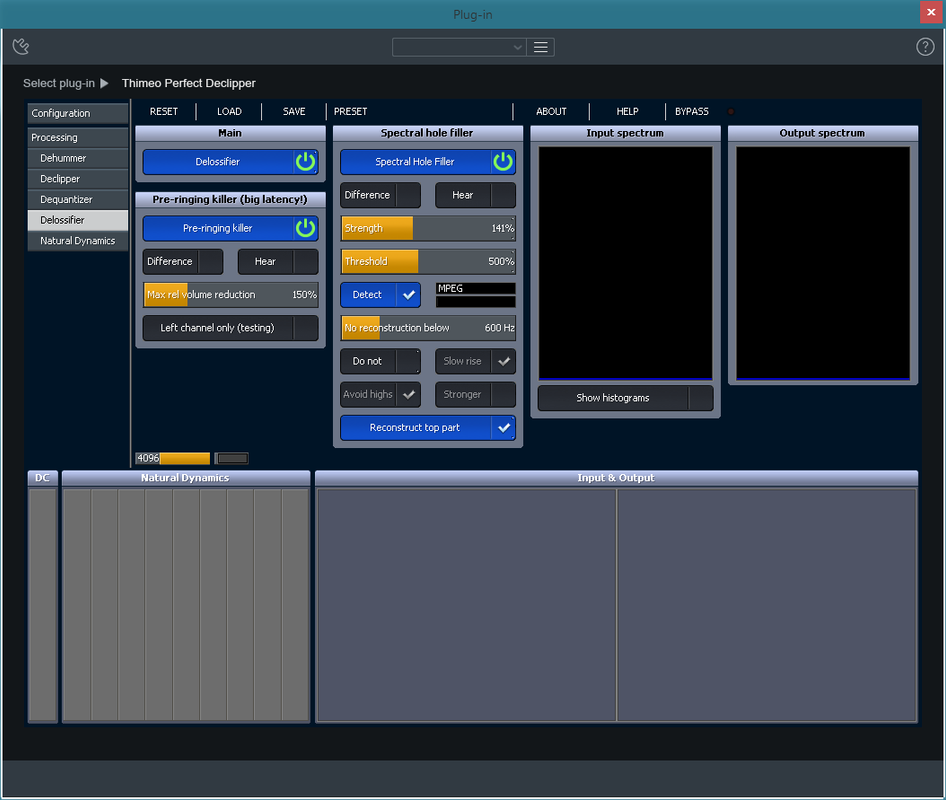The image size is (946, 800).
Task: Click the MPEG detection display field
Action: click(x=475, y=288)
